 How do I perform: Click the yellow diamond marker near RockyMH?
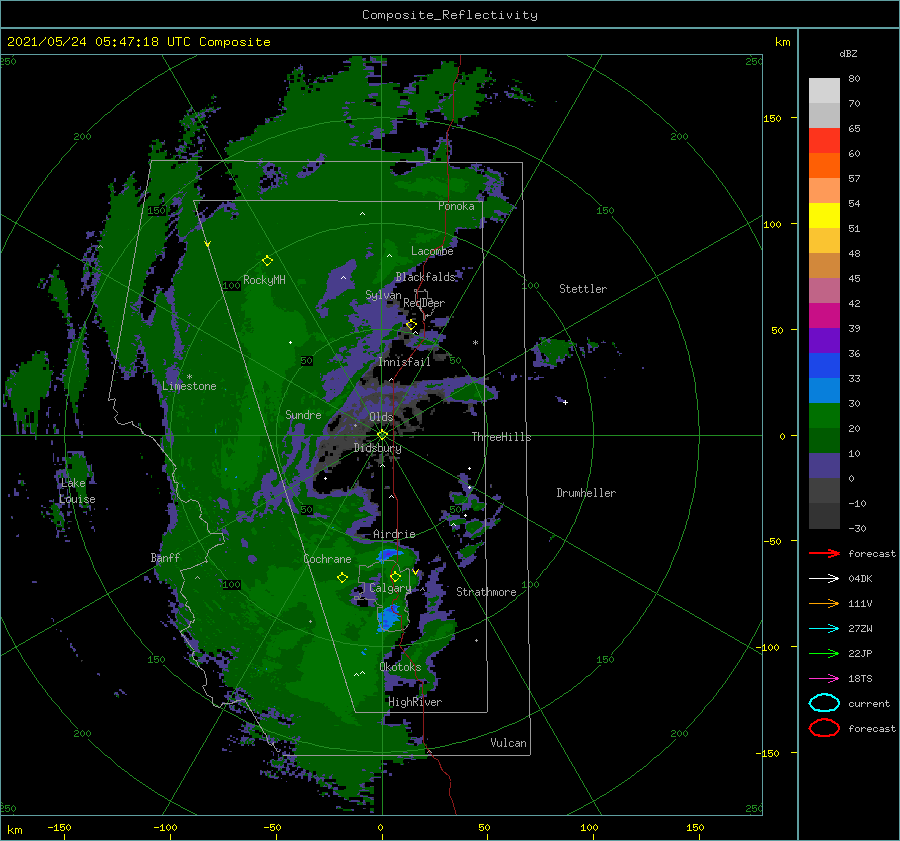pos(267,261)
